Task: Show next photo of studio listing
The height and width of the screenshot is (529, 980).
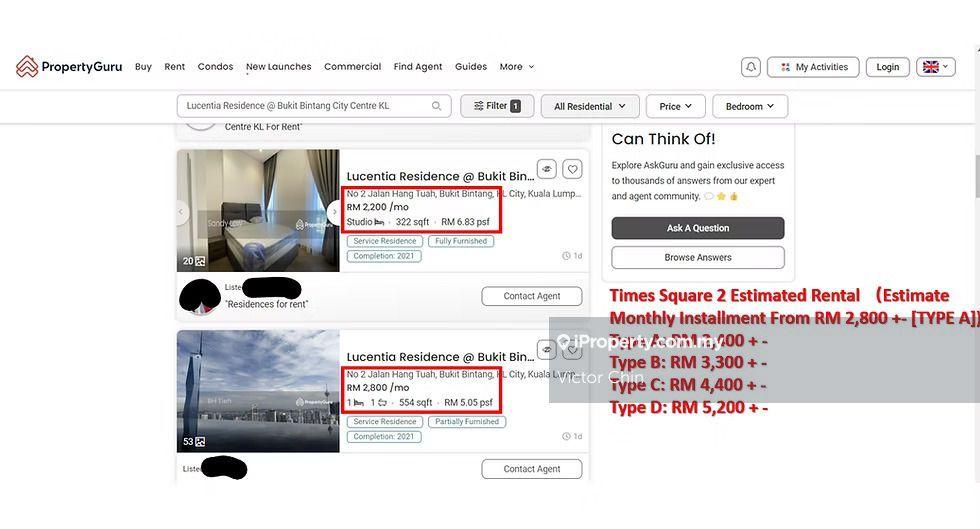Action: pos(334,211)
